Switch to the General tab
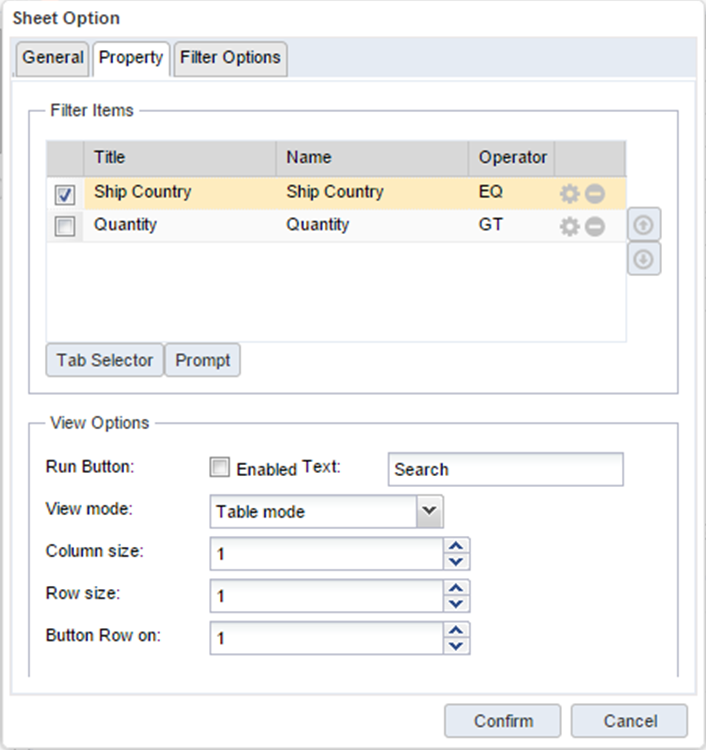This screenshot has width=706, height=750. pos(53,58)
